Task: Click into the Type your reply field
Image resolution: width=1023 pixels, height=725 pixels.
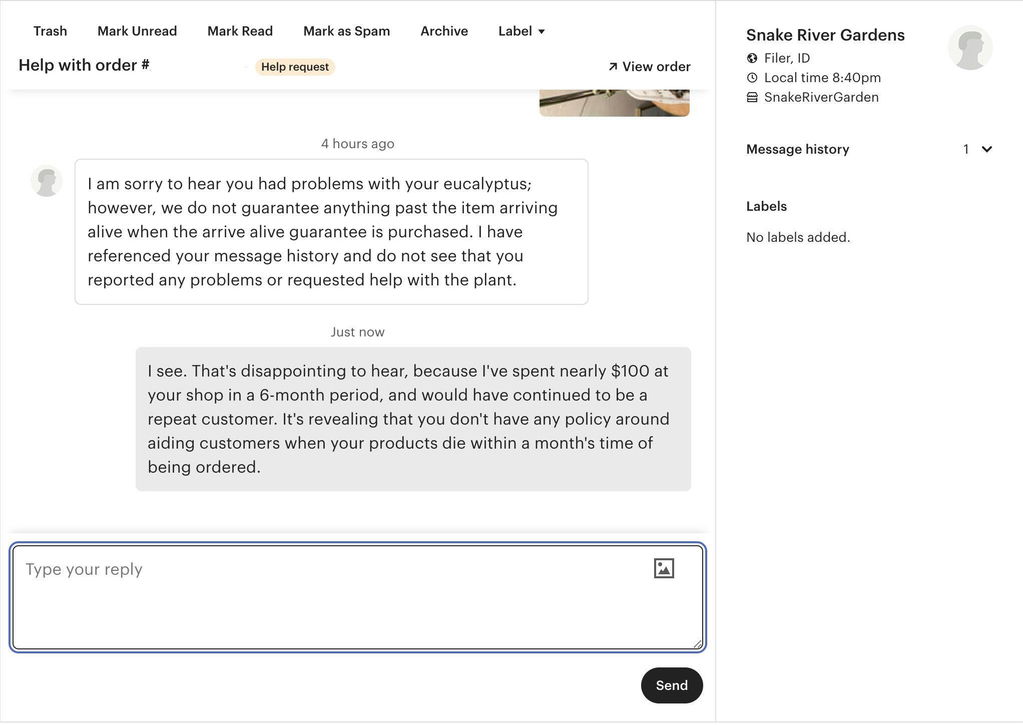Action: click(358, 597)
